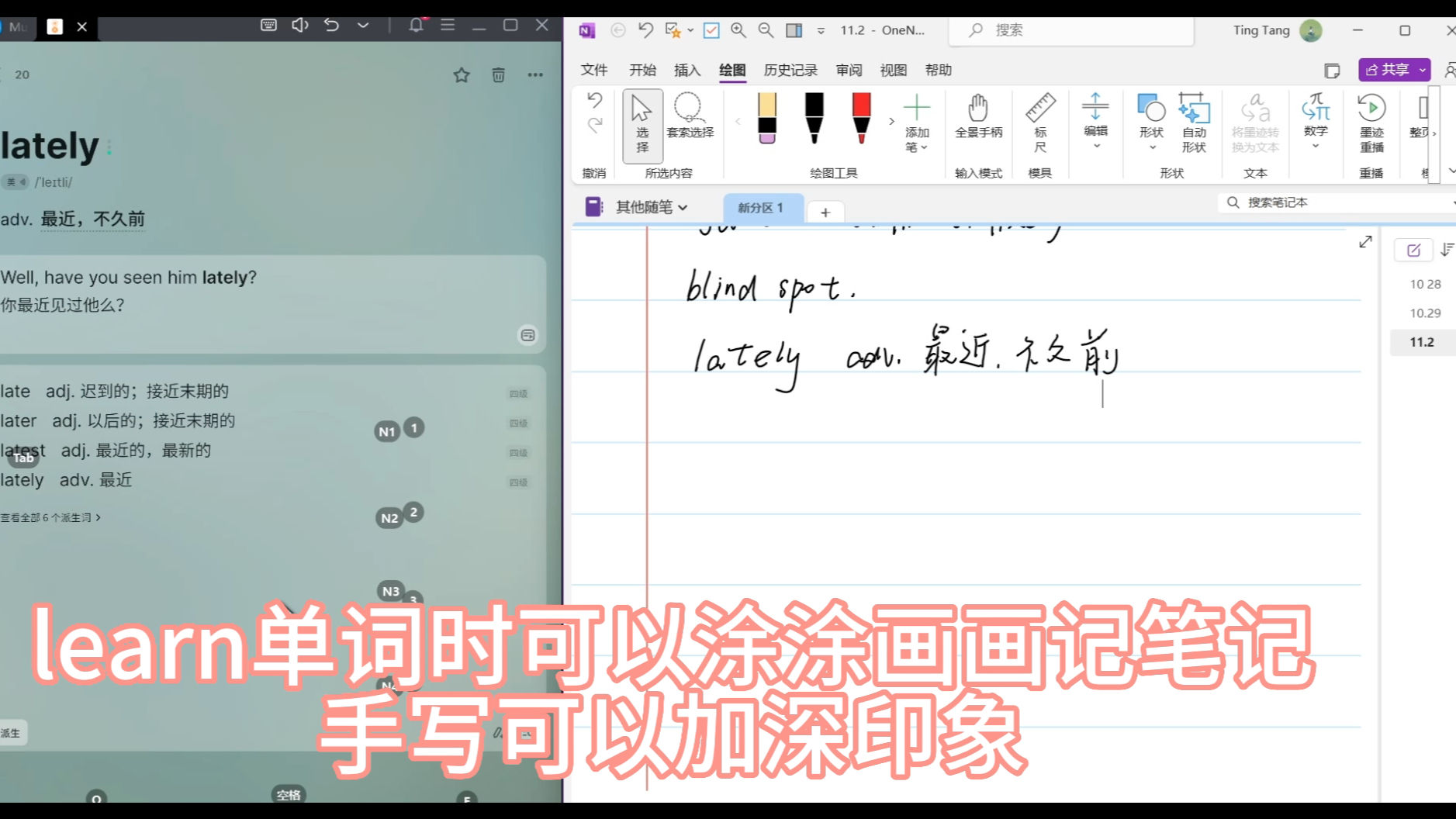Select the yellow highlighter pen
Screen dimensions: 1456x819
click(x=767, y=118)
